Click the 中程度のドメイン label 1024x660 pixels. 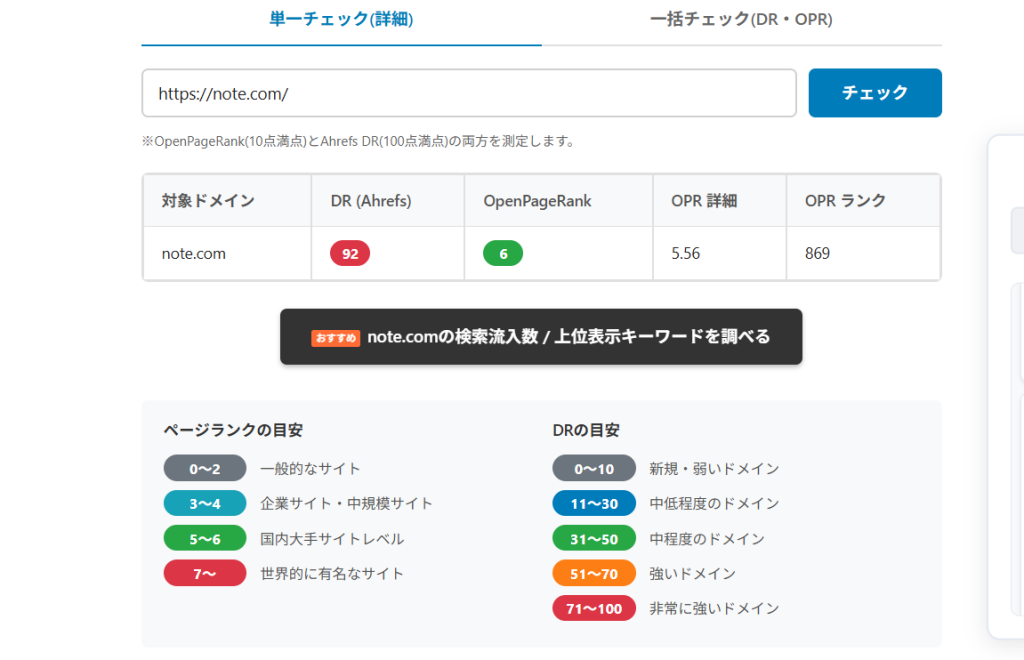click(x=707, y=539)
